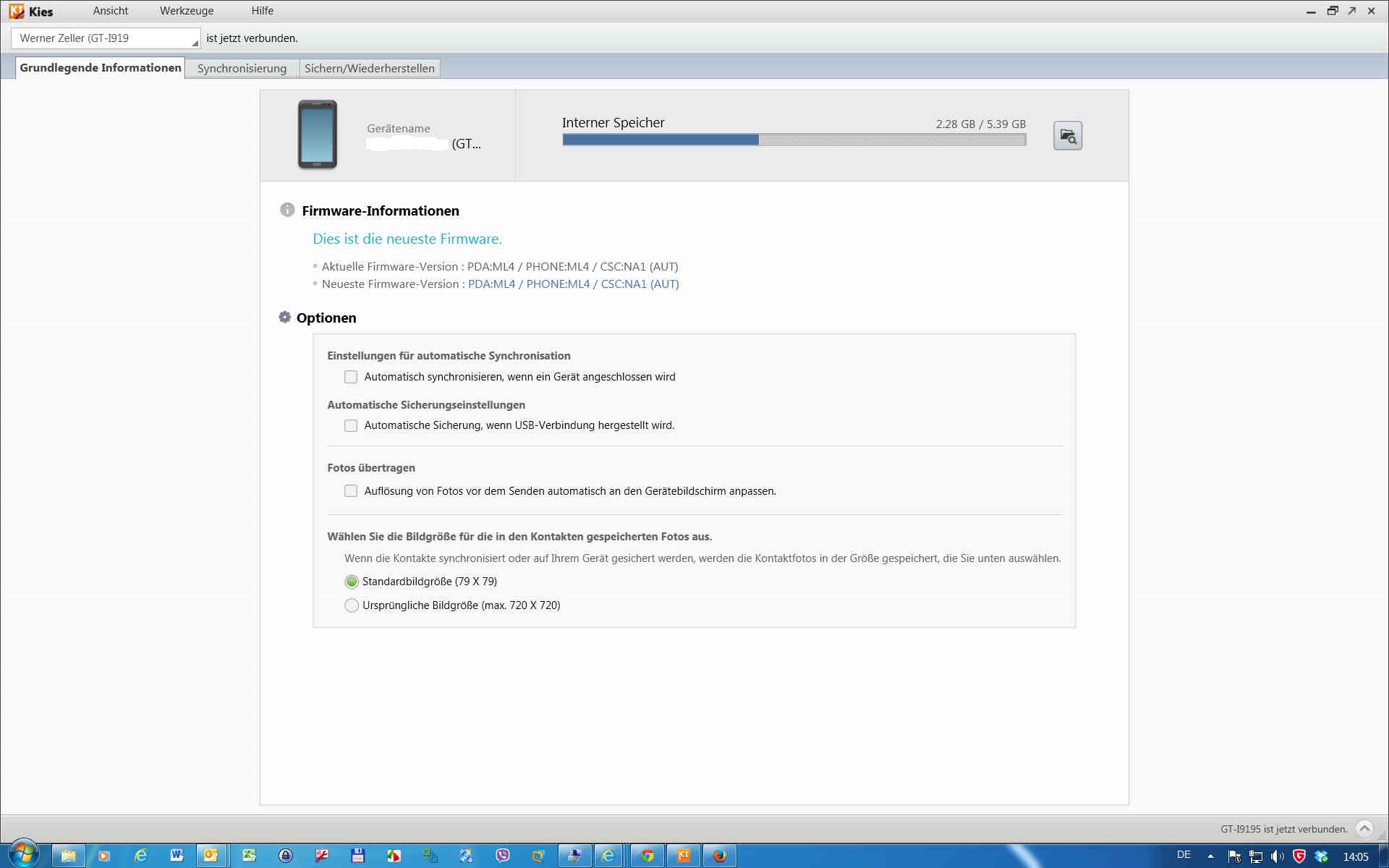Open the Ansicht menu

111,11
